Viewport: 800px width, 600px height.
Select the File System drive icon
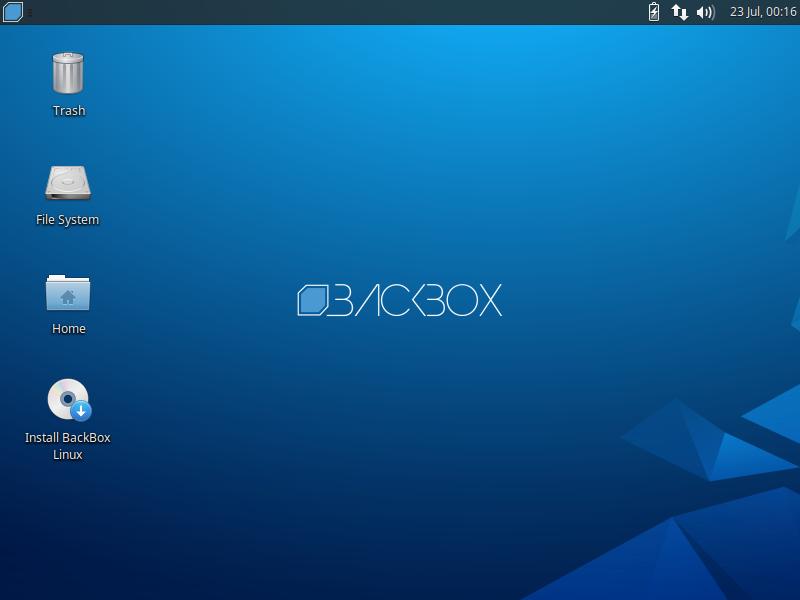coord(68,182)
